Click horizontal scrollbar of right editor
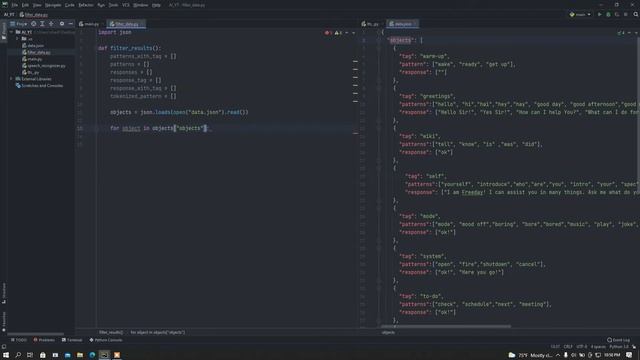Image resolution: width=640 pixels, height=360 pixels. coord(445,327)
